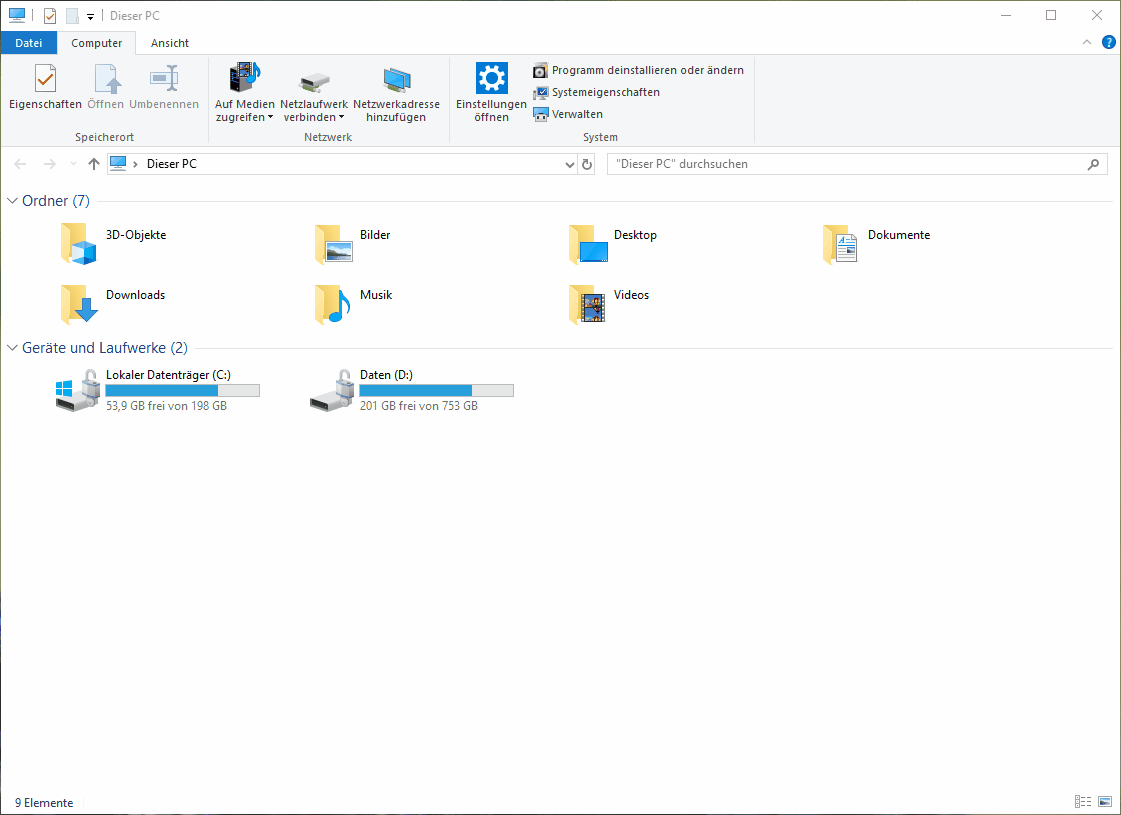Image resolution: width=1121 pixels, height=815 pixels.
Task: Switch to the Ansicht tab
Action: [x=170, y=43]
